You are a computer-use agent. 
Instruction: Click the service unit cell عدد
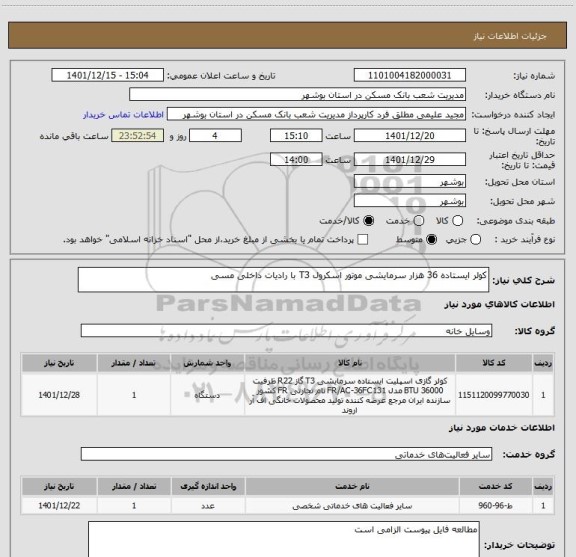coord(208,506)
